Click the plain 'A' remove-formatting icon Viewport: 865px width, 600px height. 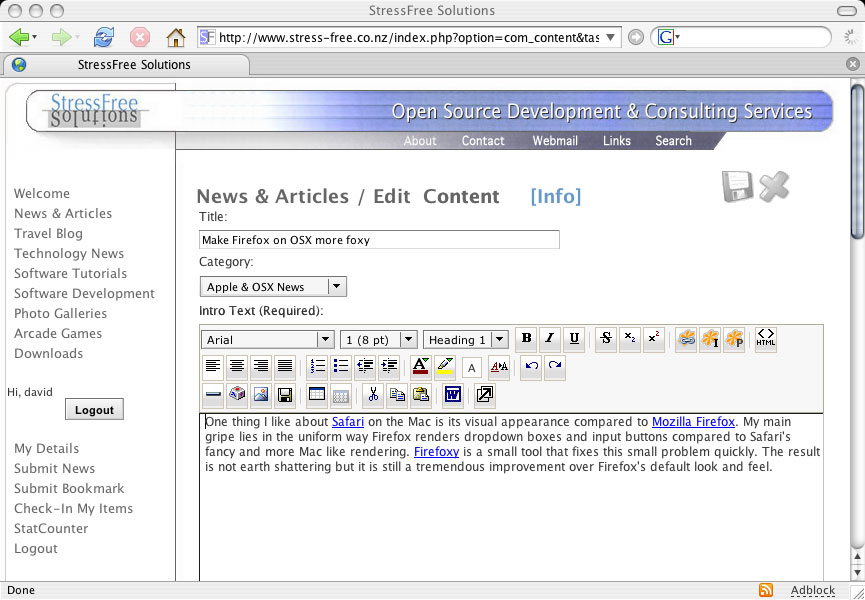coord(472,368)
